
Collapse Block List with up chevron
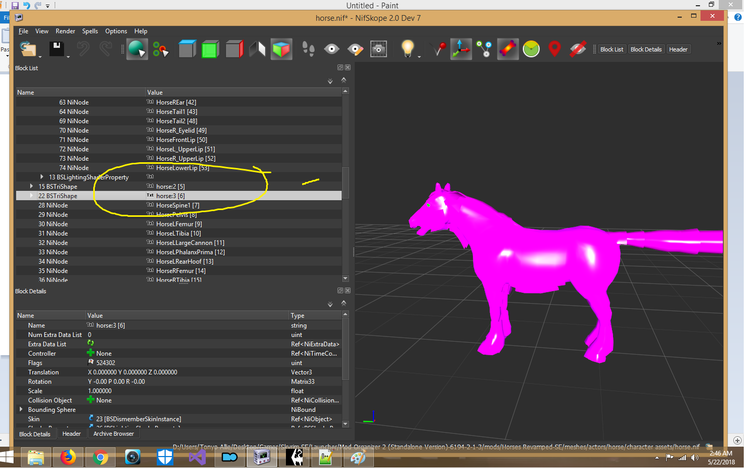[343, 80]
